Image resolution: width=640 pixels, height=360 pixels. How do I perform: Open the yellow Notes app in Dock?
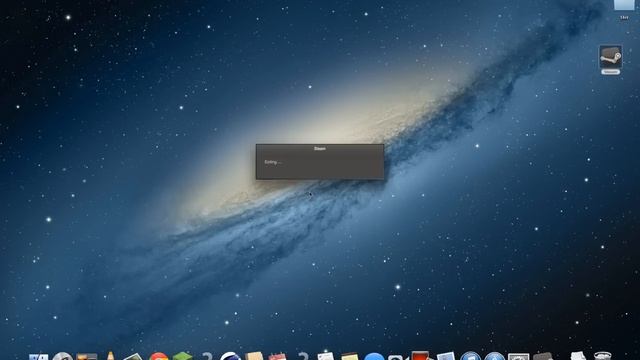click(350, 357)
